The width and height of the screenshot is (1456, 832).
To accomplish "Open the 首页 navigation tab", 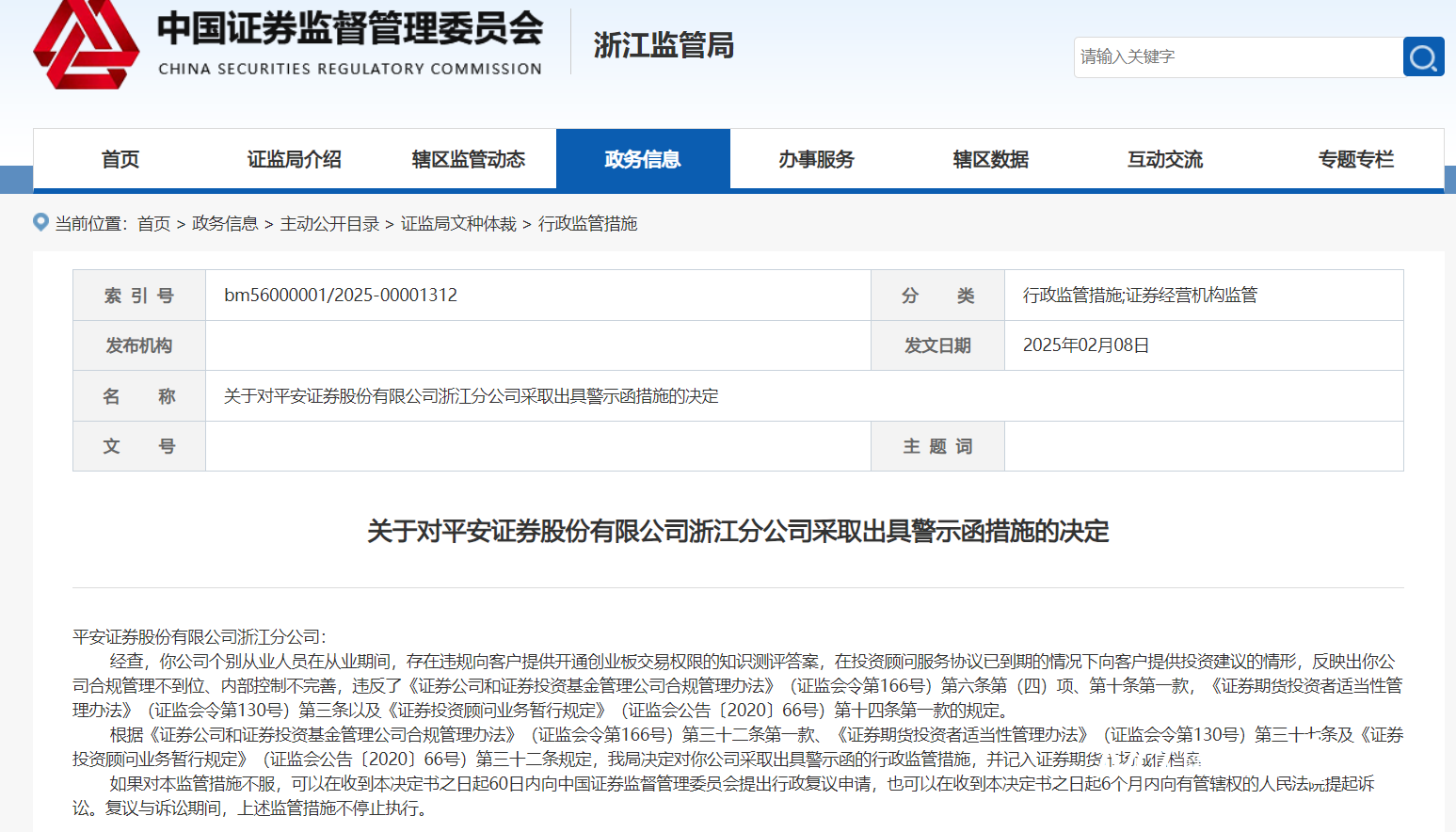I will [120, 159].
